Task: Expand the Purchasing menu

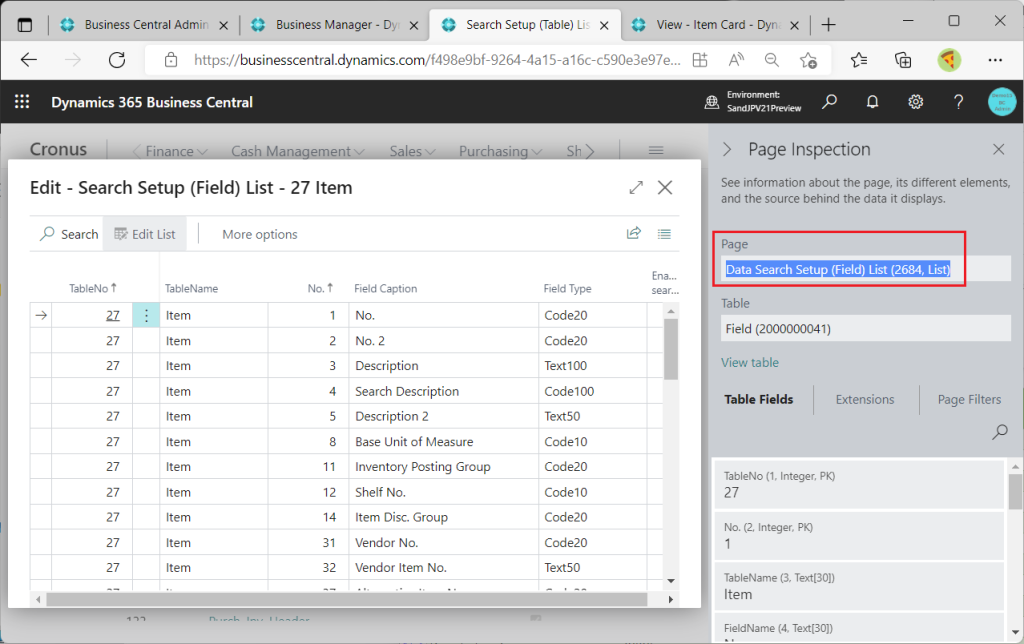Action: click(500, 151)
